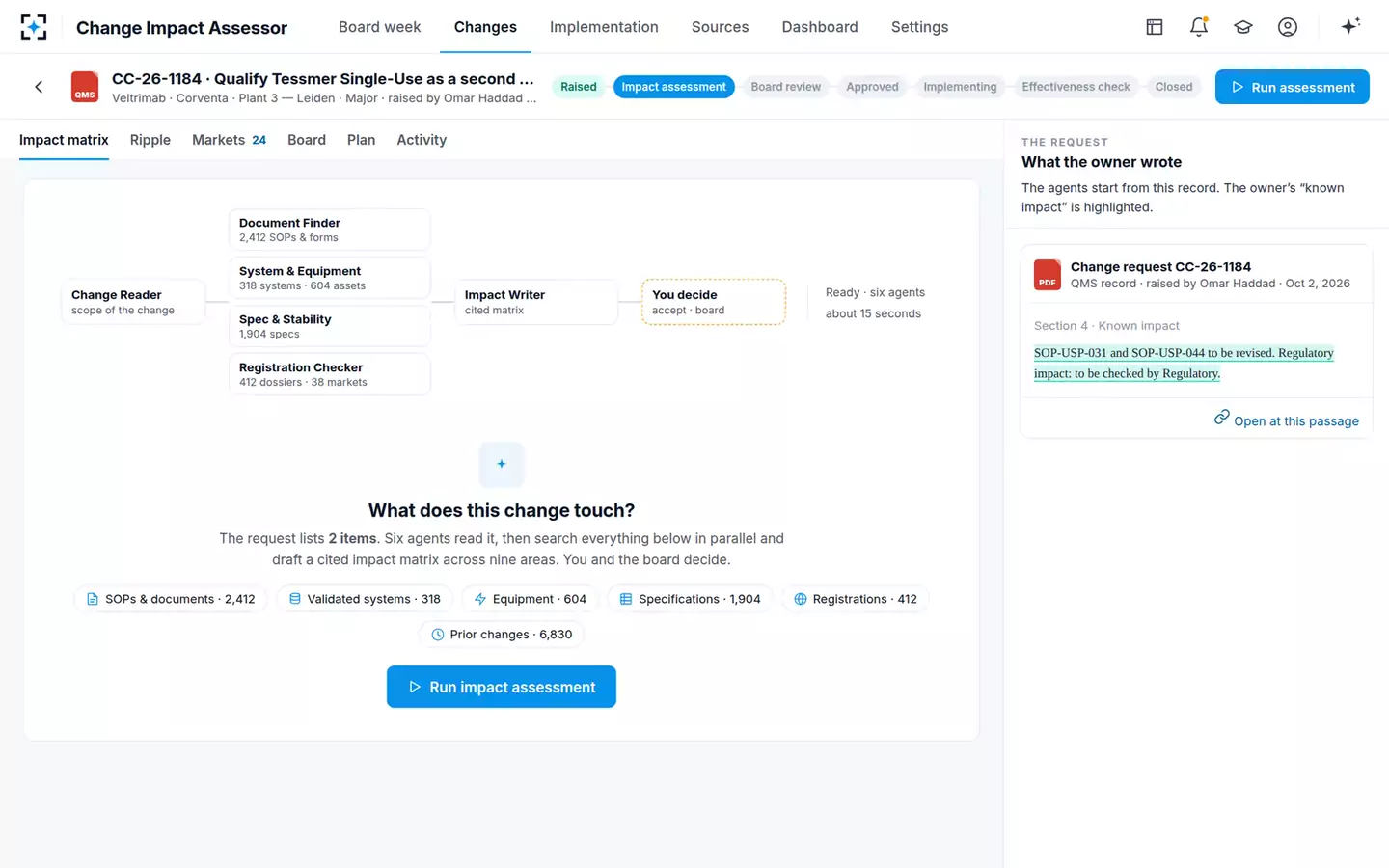This screenshot has height=868, width=1389.
Task: Open the Settings menu
Action: tap(919, 27)
